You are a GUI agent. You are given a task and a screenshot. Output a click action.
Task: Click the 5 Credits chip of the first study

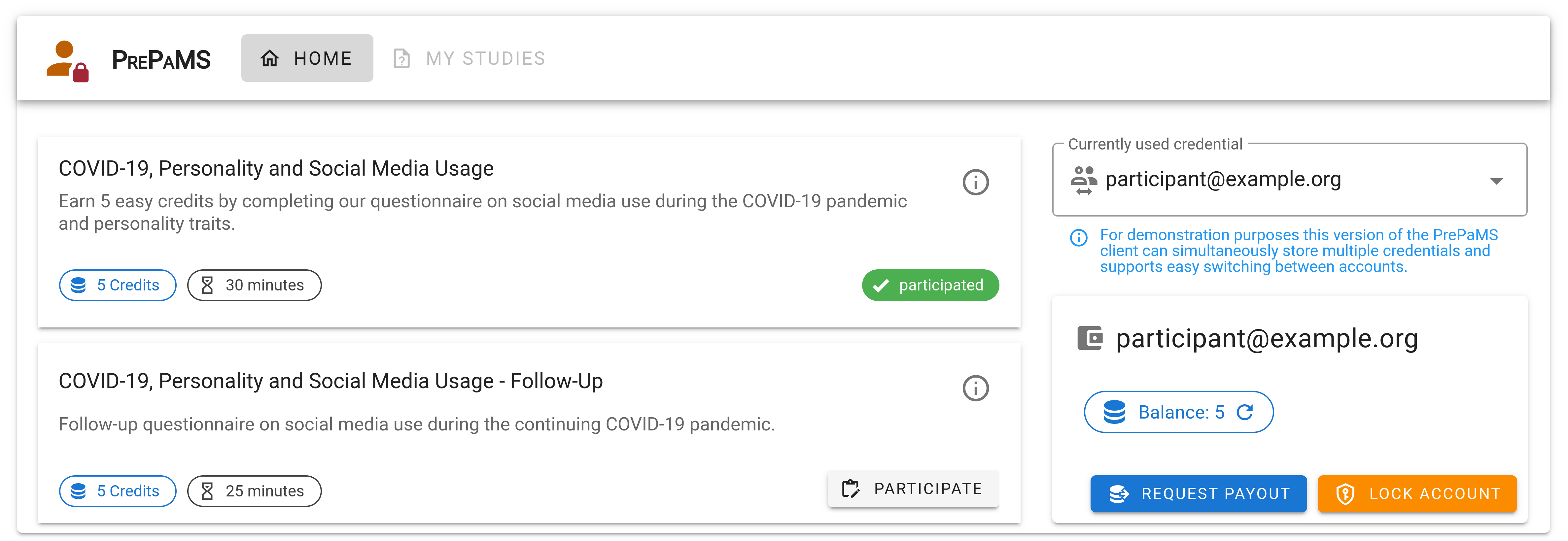pos(118,286)
